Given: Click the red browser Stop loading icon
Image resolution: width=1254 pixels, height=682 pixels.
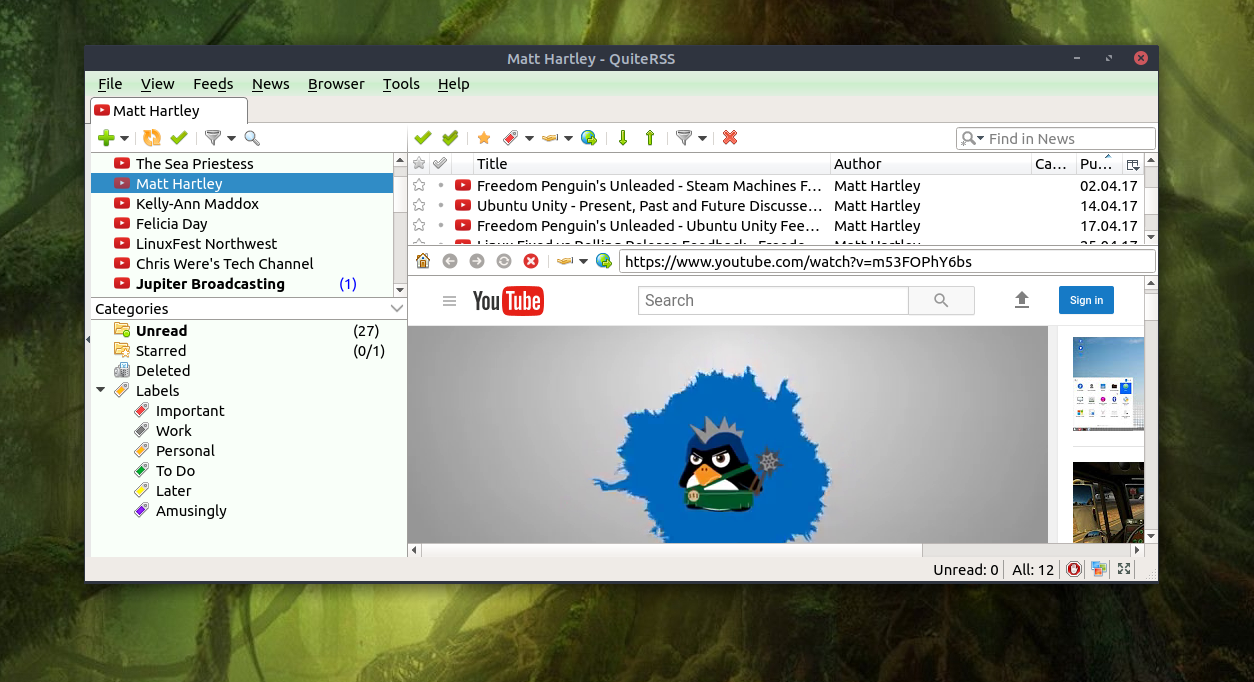Looking at the screenshot, I should [531, 261].
